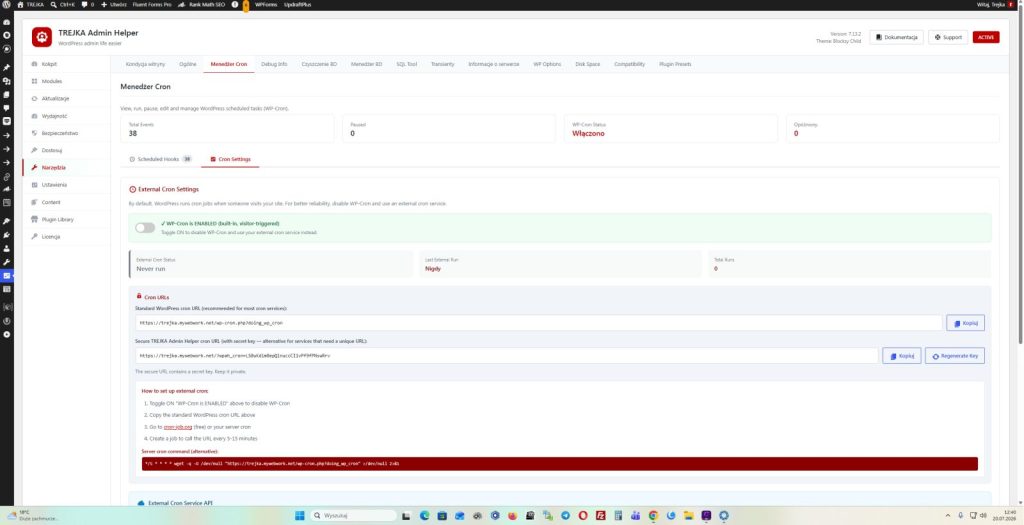
Task: Switch to Ogólne tab
Action: 187,64
